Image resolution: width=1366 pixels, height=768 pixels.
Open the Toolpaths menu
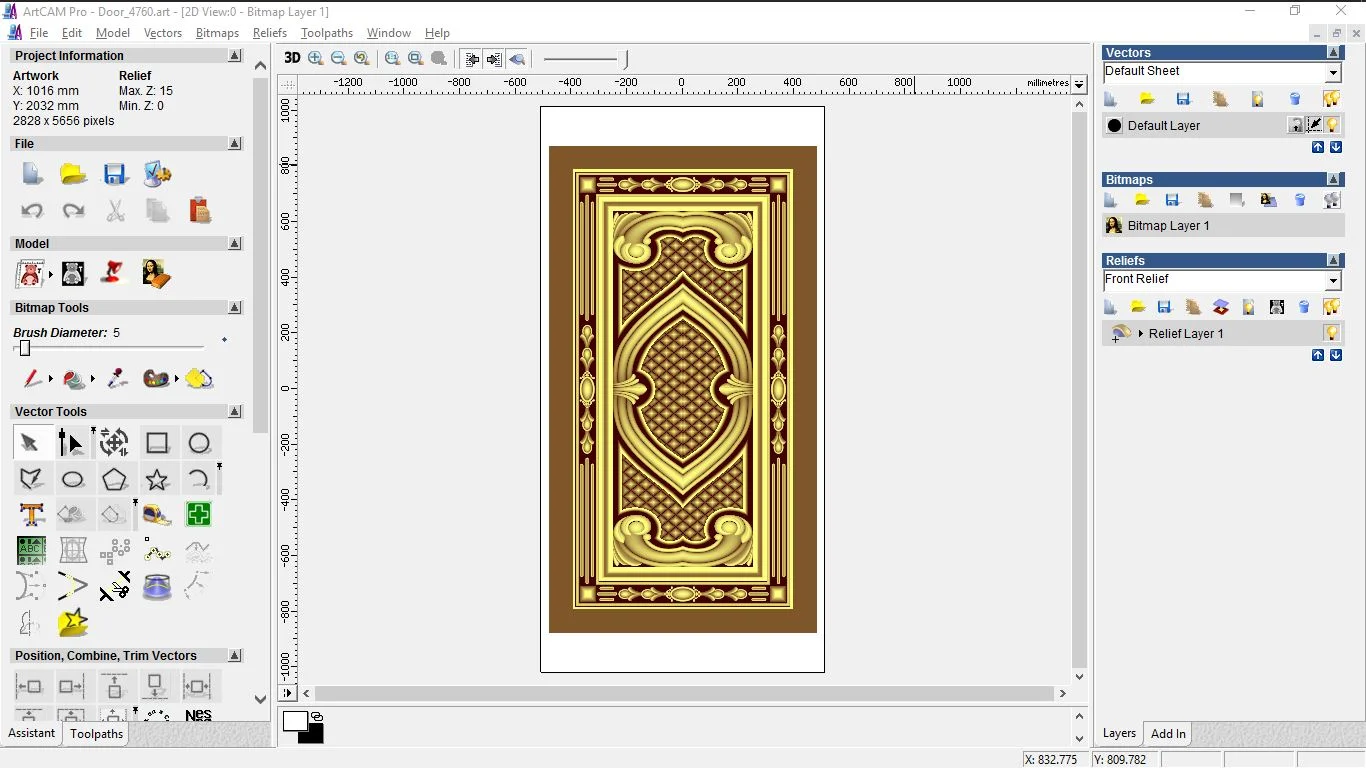pos(326,33)
